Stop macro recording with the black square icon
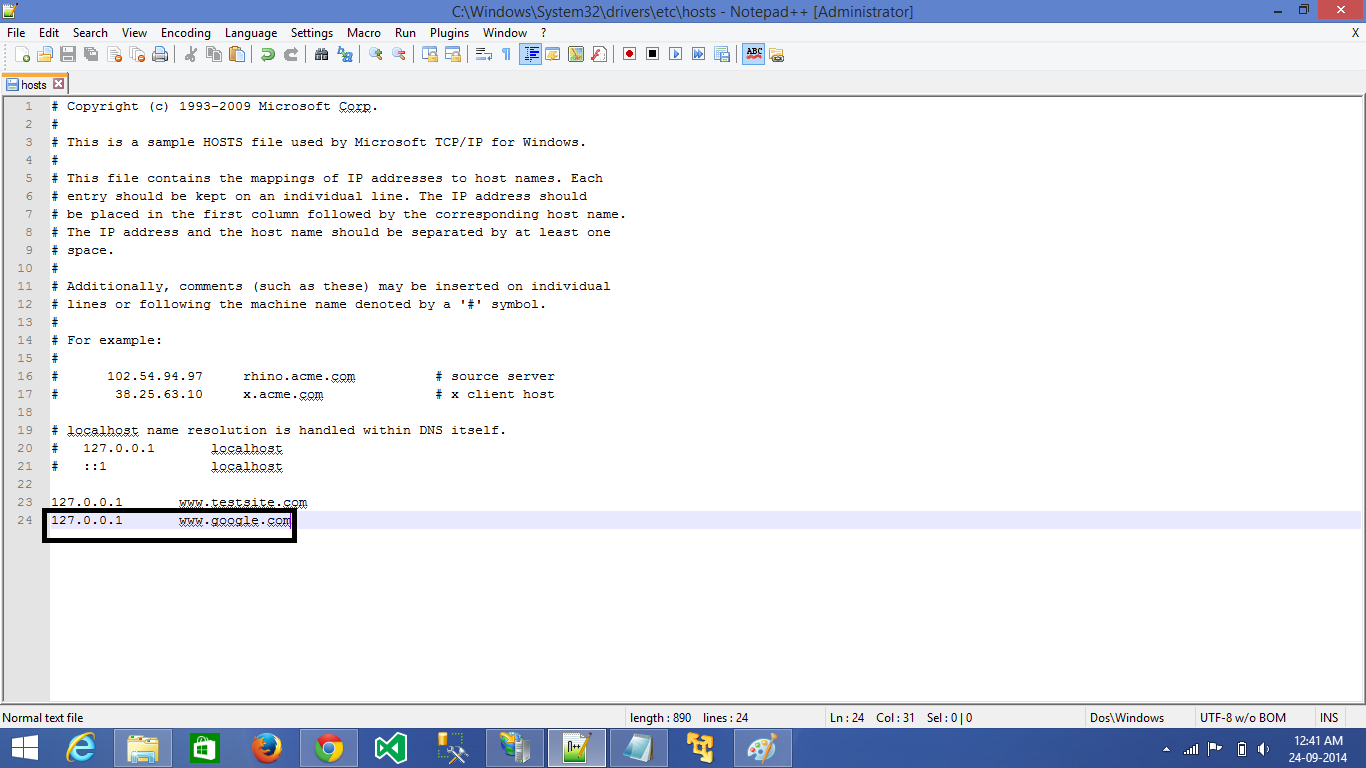Viewport: 1366px width, 768px height. click(652, 54)
